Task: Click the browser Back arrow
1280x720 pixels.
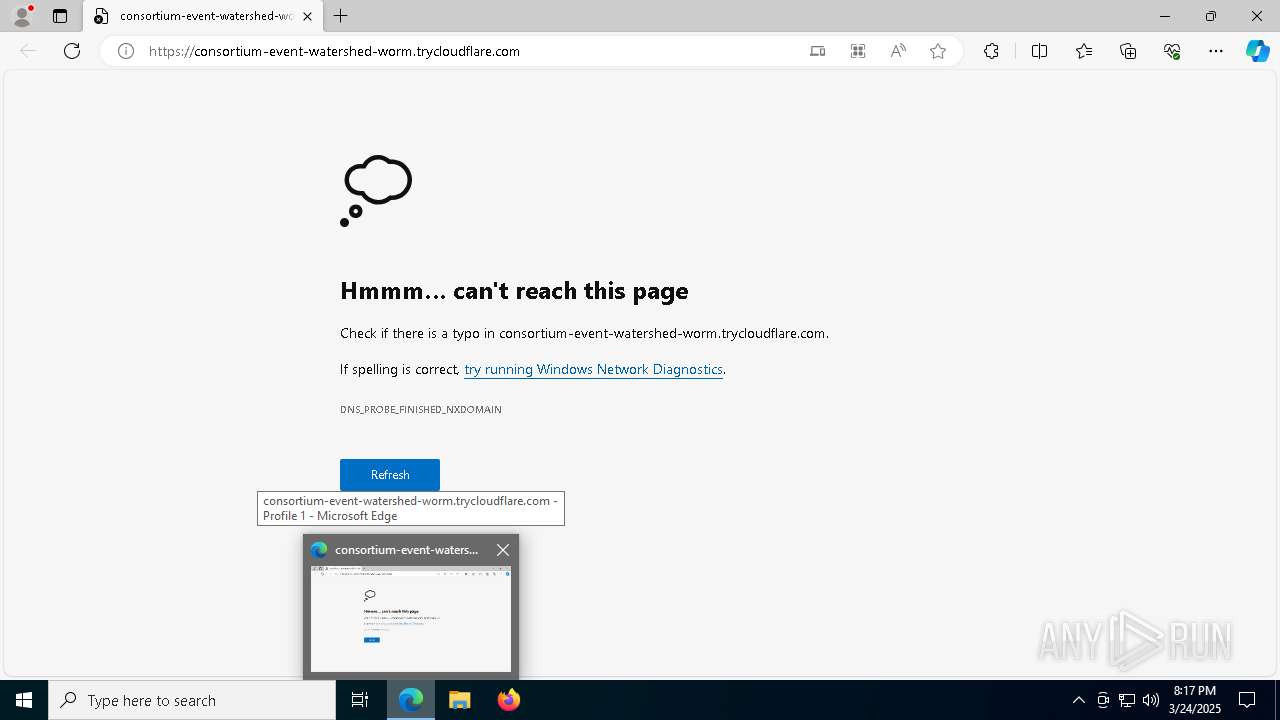Action: point(28,51)
